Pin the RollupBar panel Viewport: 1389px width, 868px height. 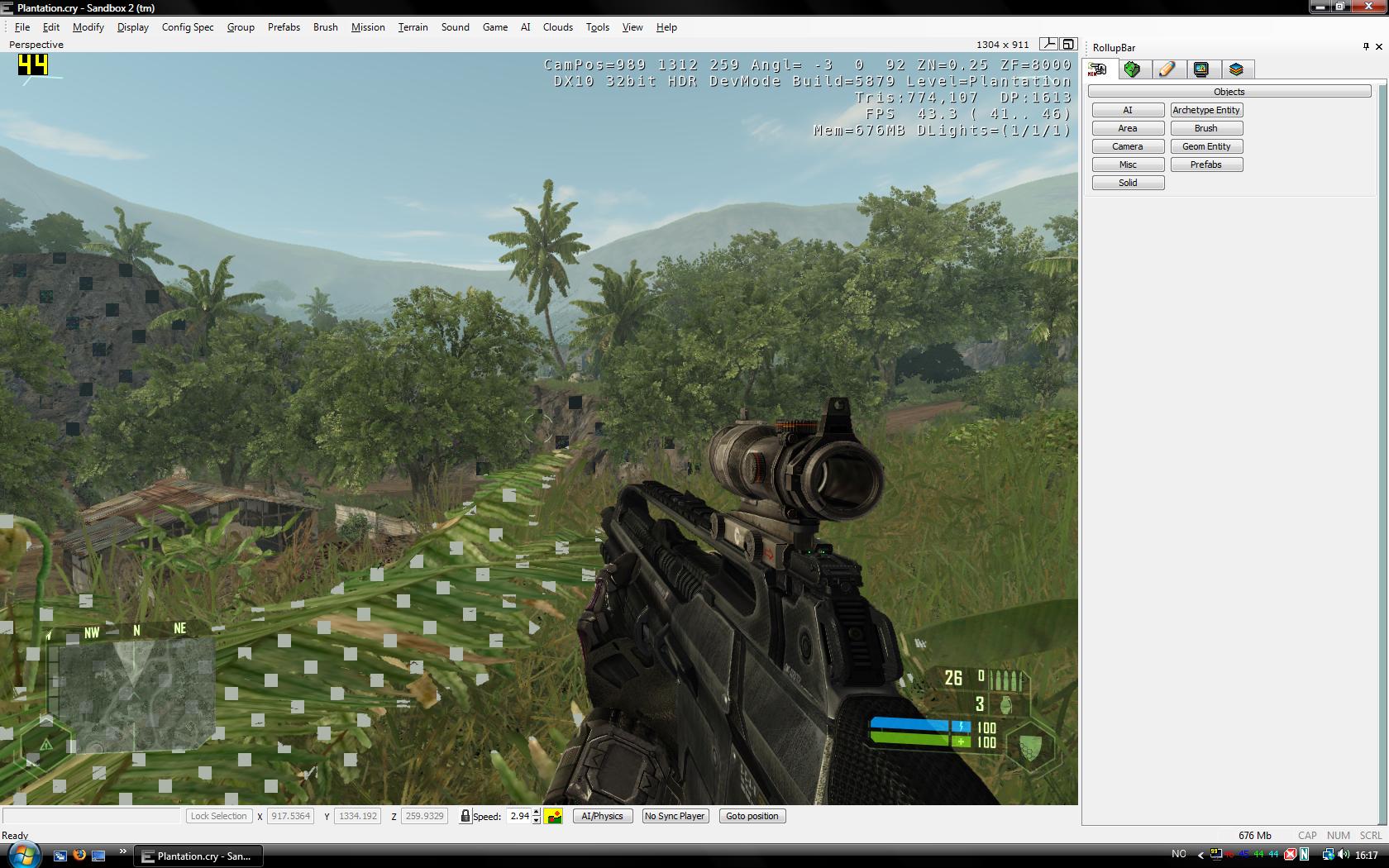click(x=1366, y=47)
